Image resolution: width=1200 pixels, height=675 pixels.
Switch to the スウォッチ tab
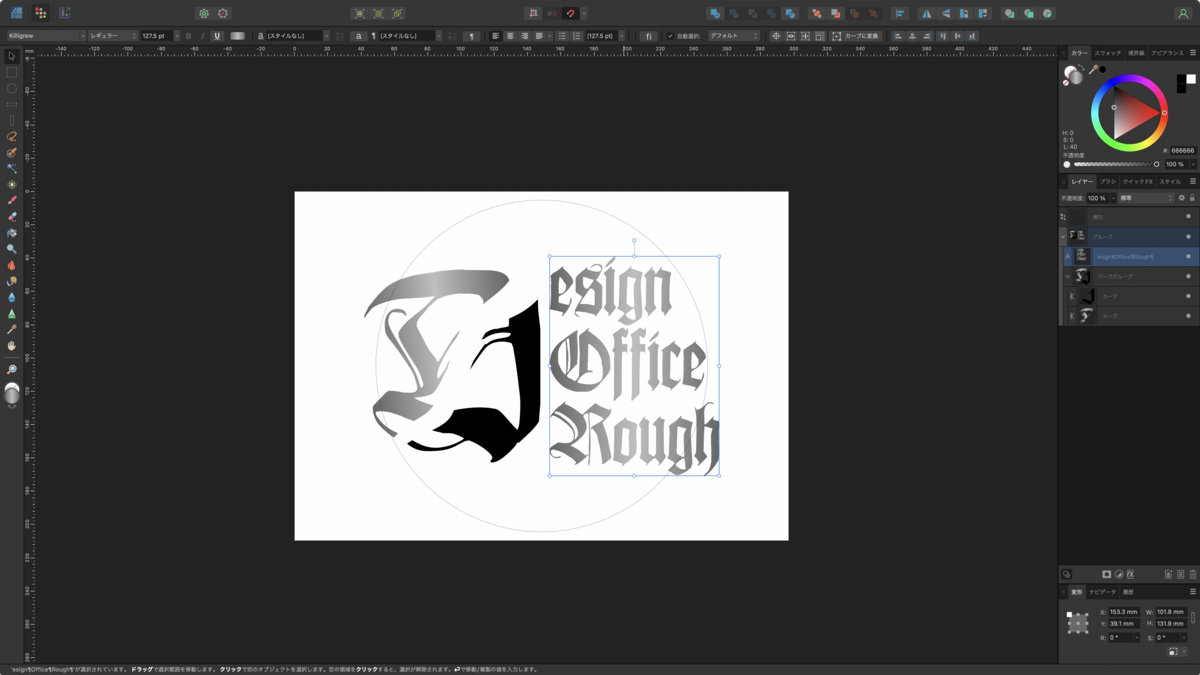(1107, 53)
